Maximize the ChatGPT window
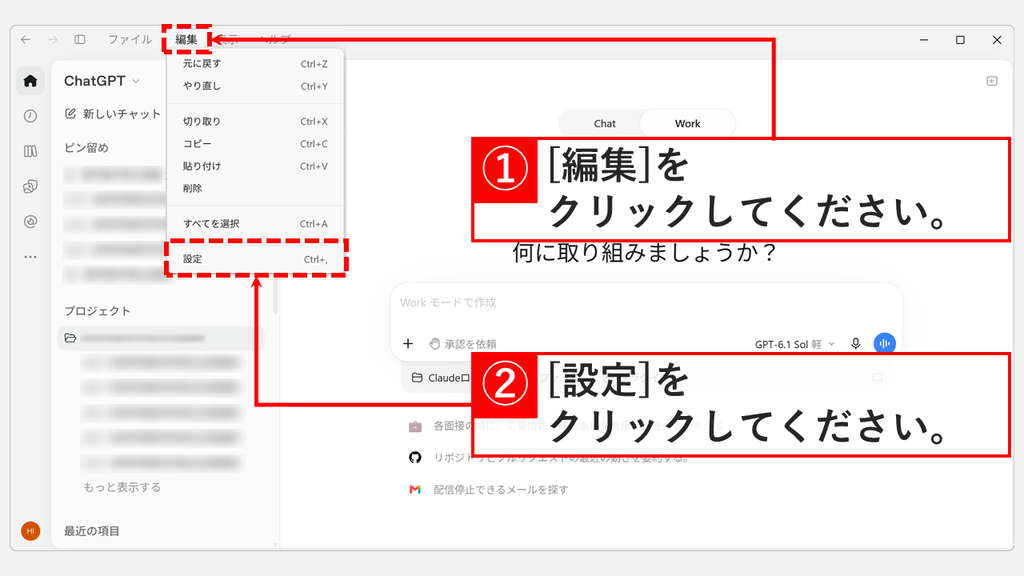This screenshot has height=576, width=1024. point(960,40)
